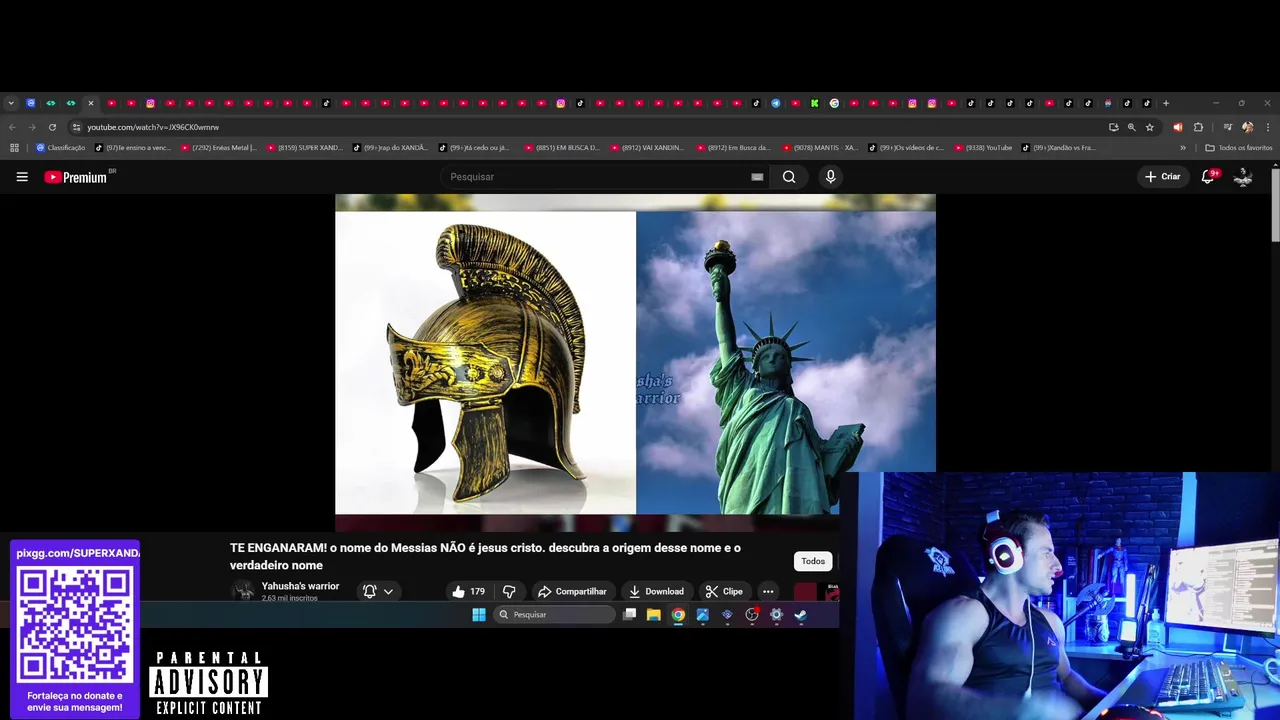Dislike the video

pos(509,591)
